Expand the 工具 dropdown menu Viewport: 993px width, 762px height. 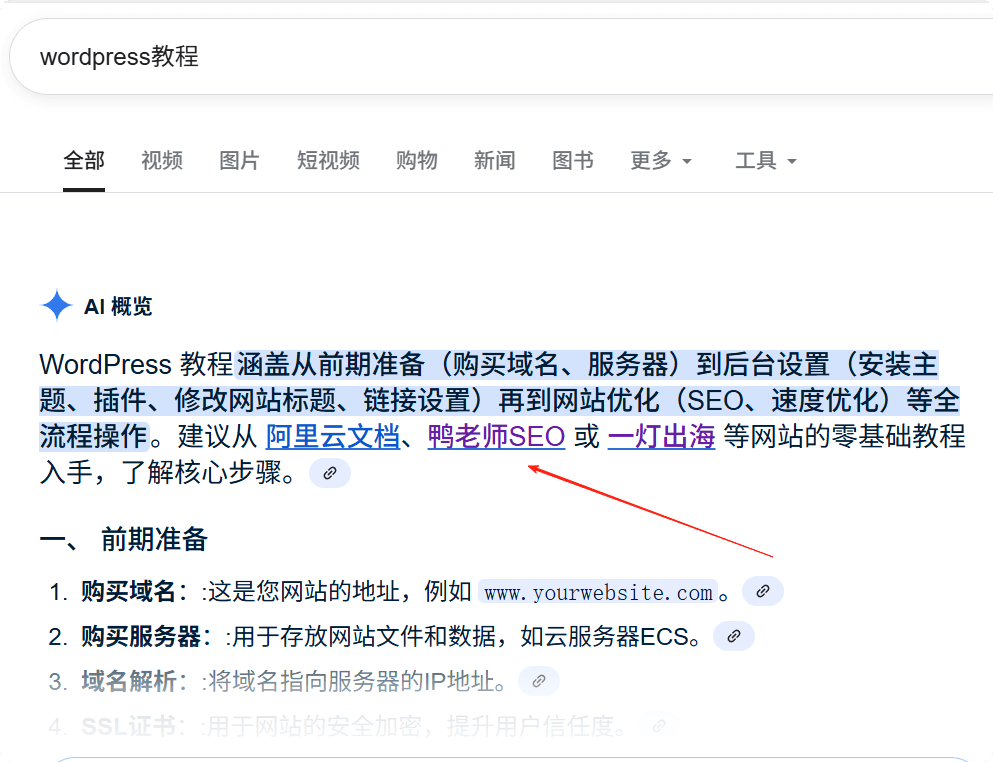click(x=765, y=161)
